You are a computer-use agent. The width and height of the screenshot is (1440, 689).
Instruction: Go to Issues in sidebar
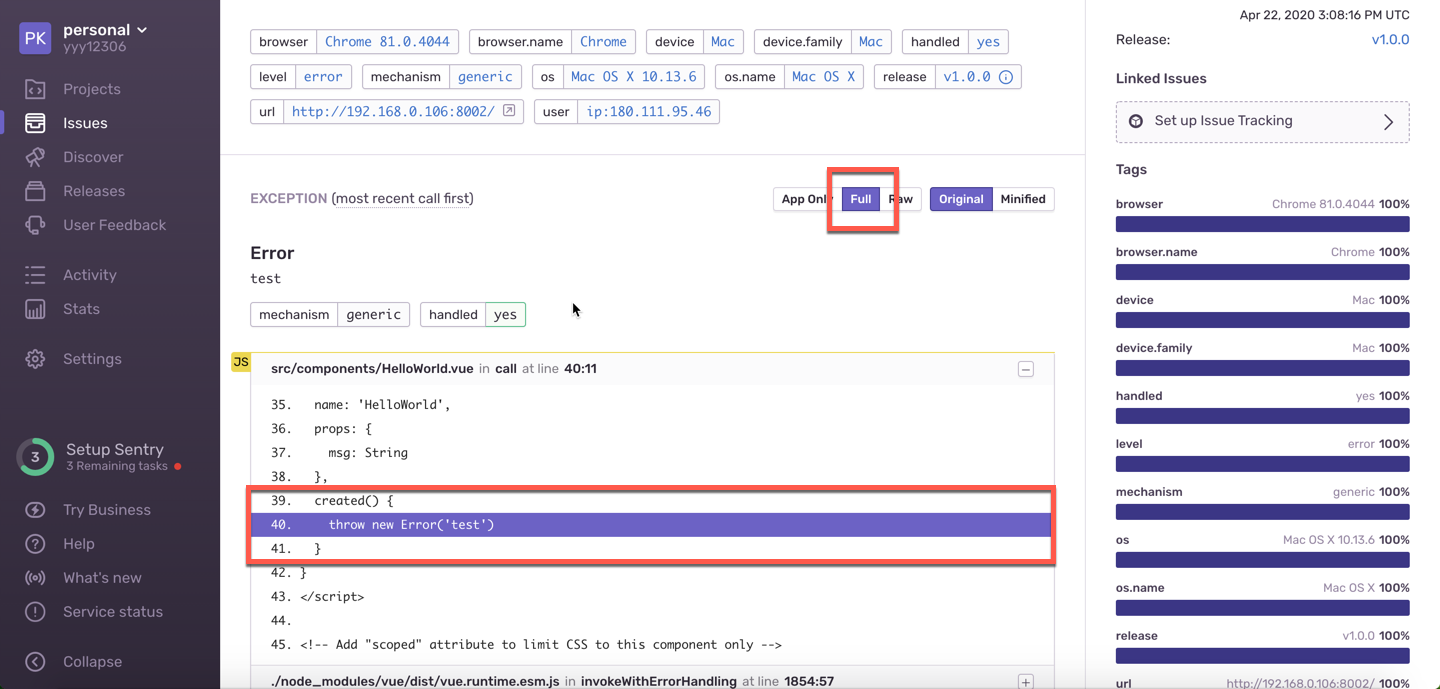(85, 123)
